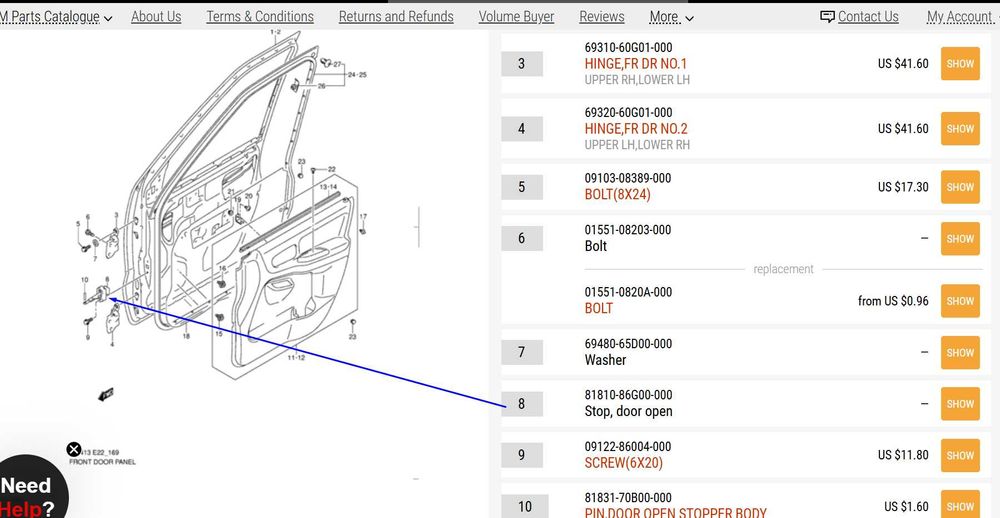Open Returns and Refunds page
The height and width of the screenshot is (518, 1000).
(396, 17)
